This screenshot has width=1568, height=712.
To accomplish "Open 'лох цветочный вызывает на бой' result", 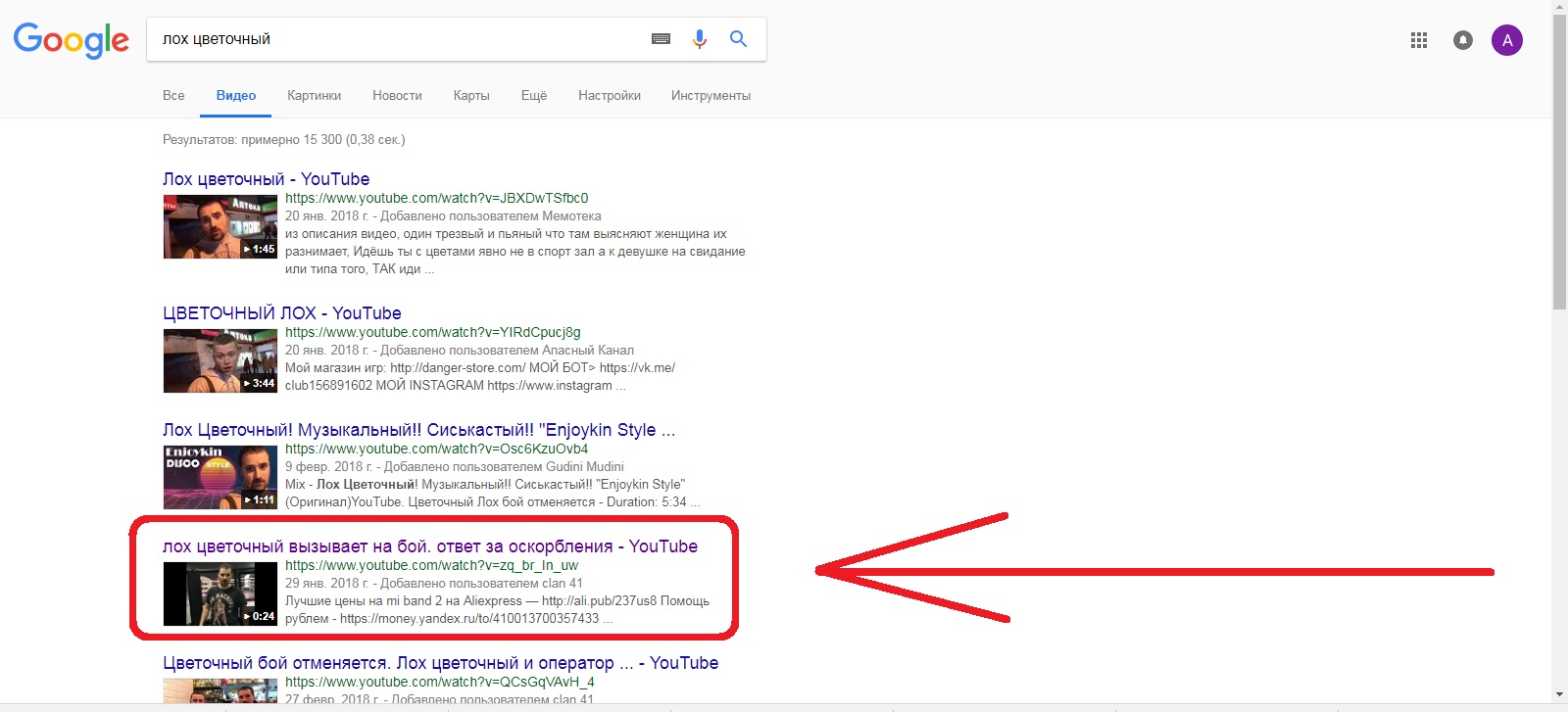I will (430, 546).
